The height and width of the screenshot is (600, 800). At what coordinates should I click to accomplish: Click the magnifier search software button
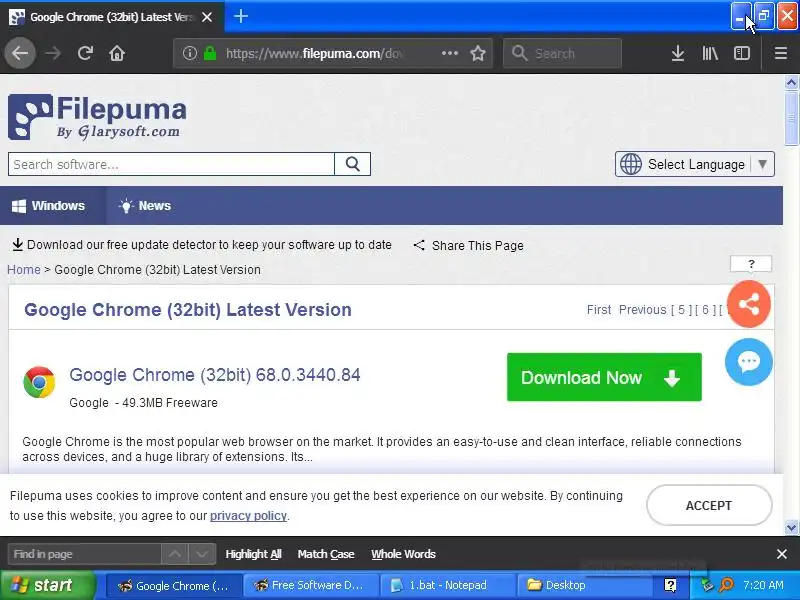tap(353, 164)
